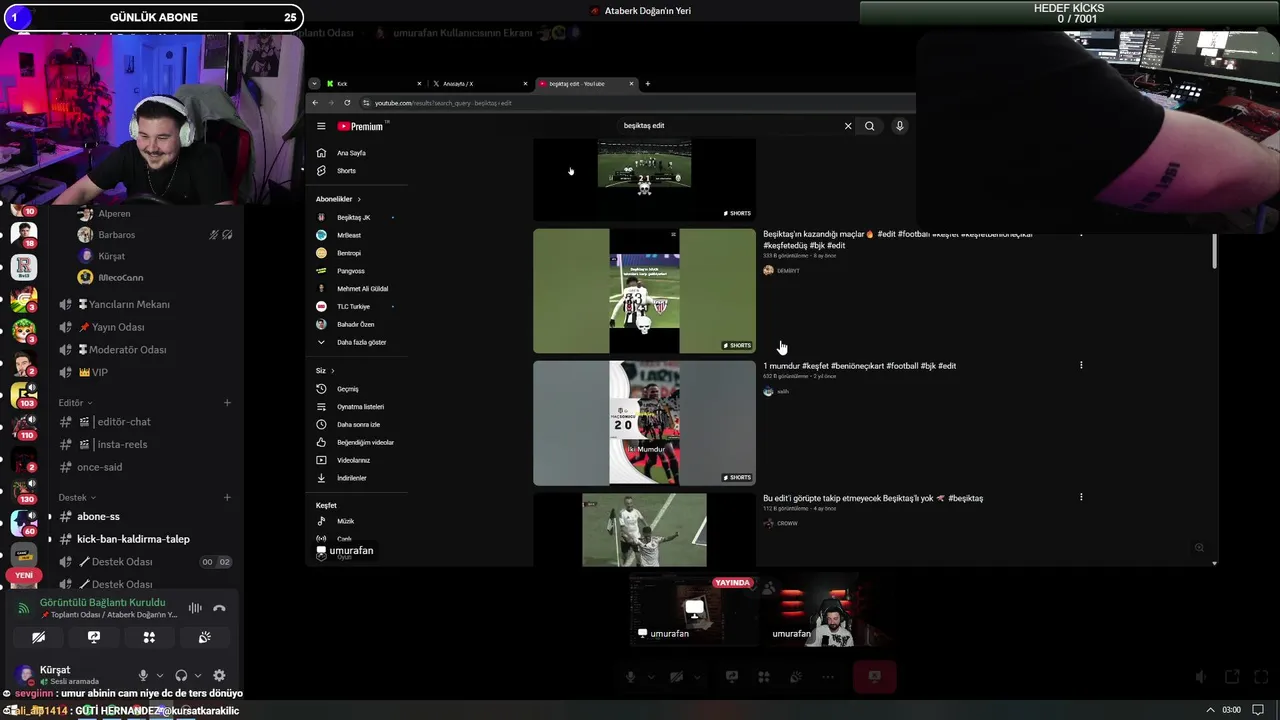Open TLC Türkiye subscription channel
The width and height of the screenshot is (1280, 720).
tap(353, 307)
